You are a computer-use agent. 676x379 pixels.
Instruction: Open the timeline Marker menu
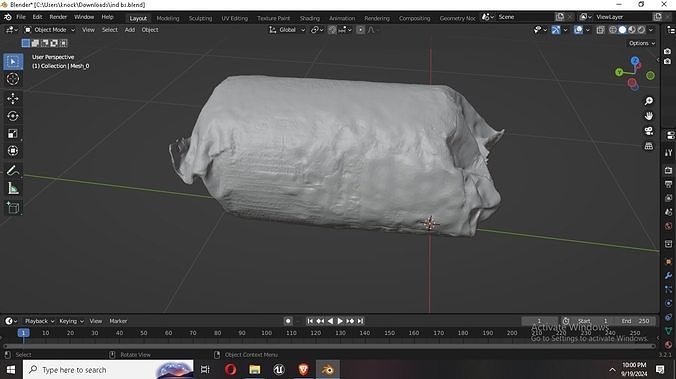point(118,321)
